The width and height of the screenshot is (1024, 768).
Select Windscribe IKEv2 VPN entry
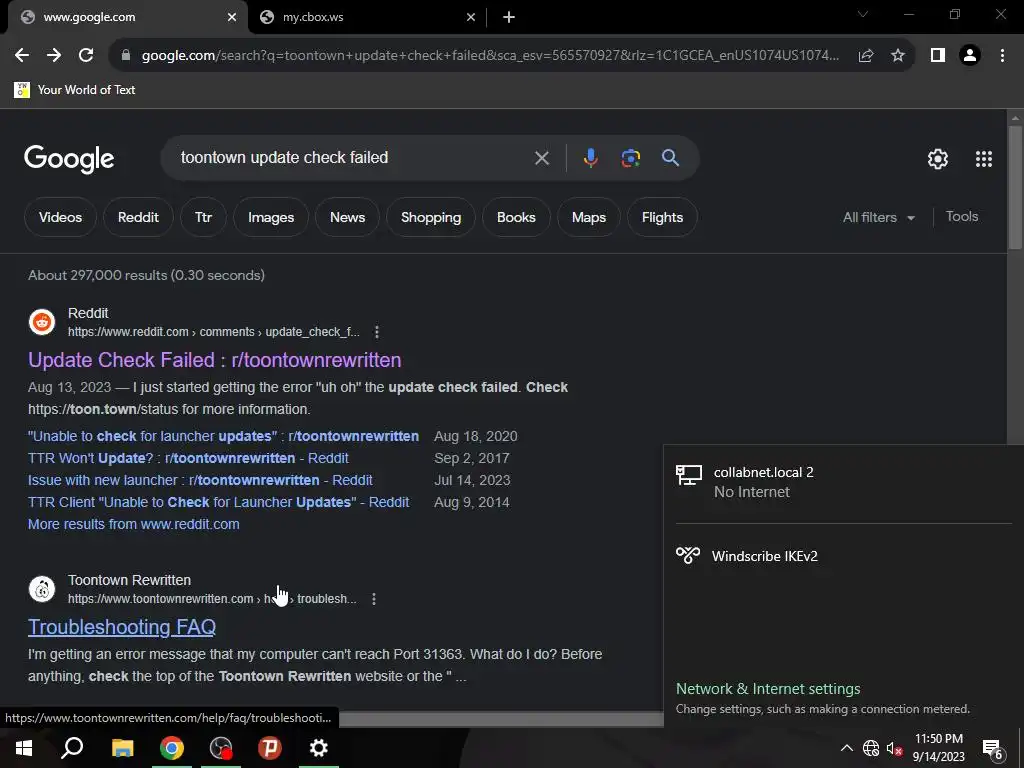(x=844, y=556)
